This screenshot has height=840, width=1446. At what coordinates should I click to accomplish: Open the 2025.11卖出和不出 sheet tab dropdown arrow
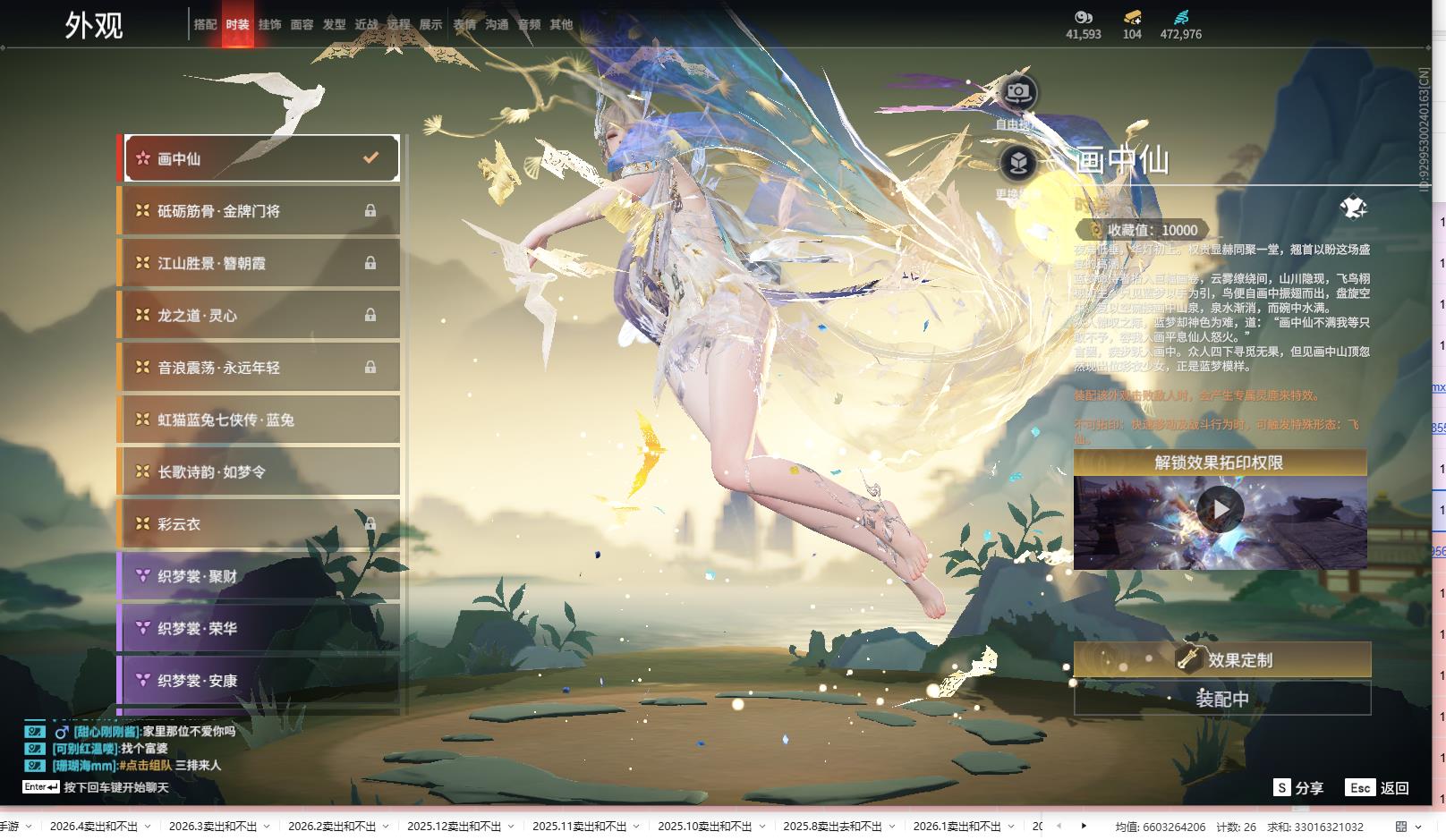(636, 827)
